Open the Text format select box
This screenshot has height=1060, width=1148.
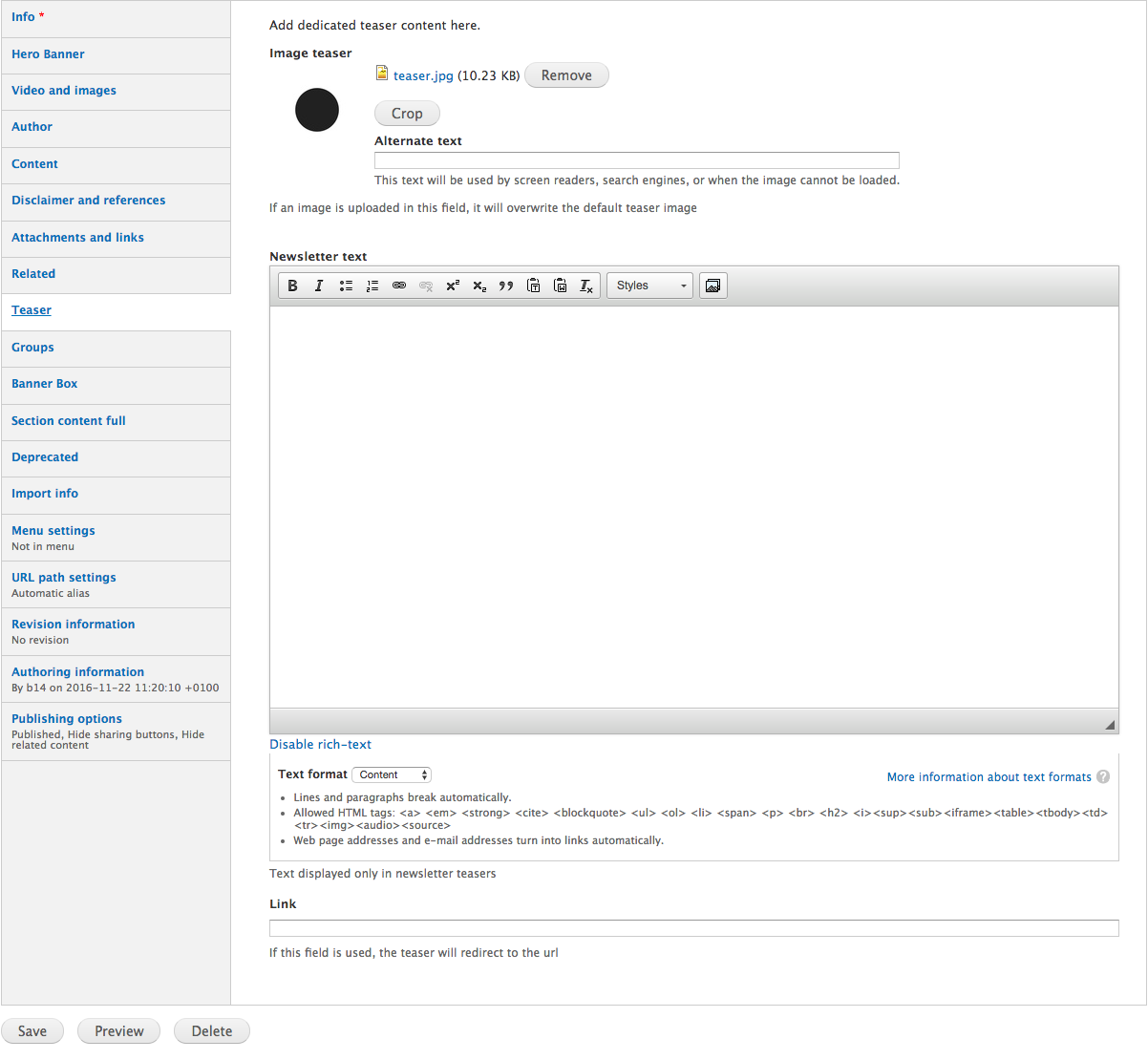[392, 774]
